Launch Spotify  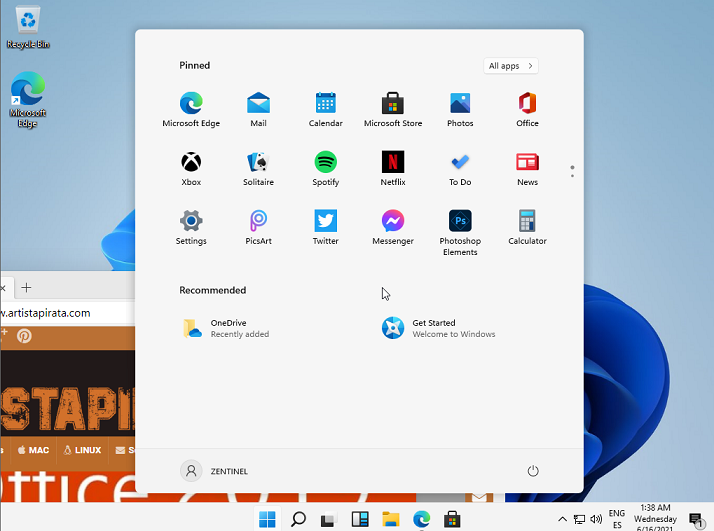click(x=325, y=168)
